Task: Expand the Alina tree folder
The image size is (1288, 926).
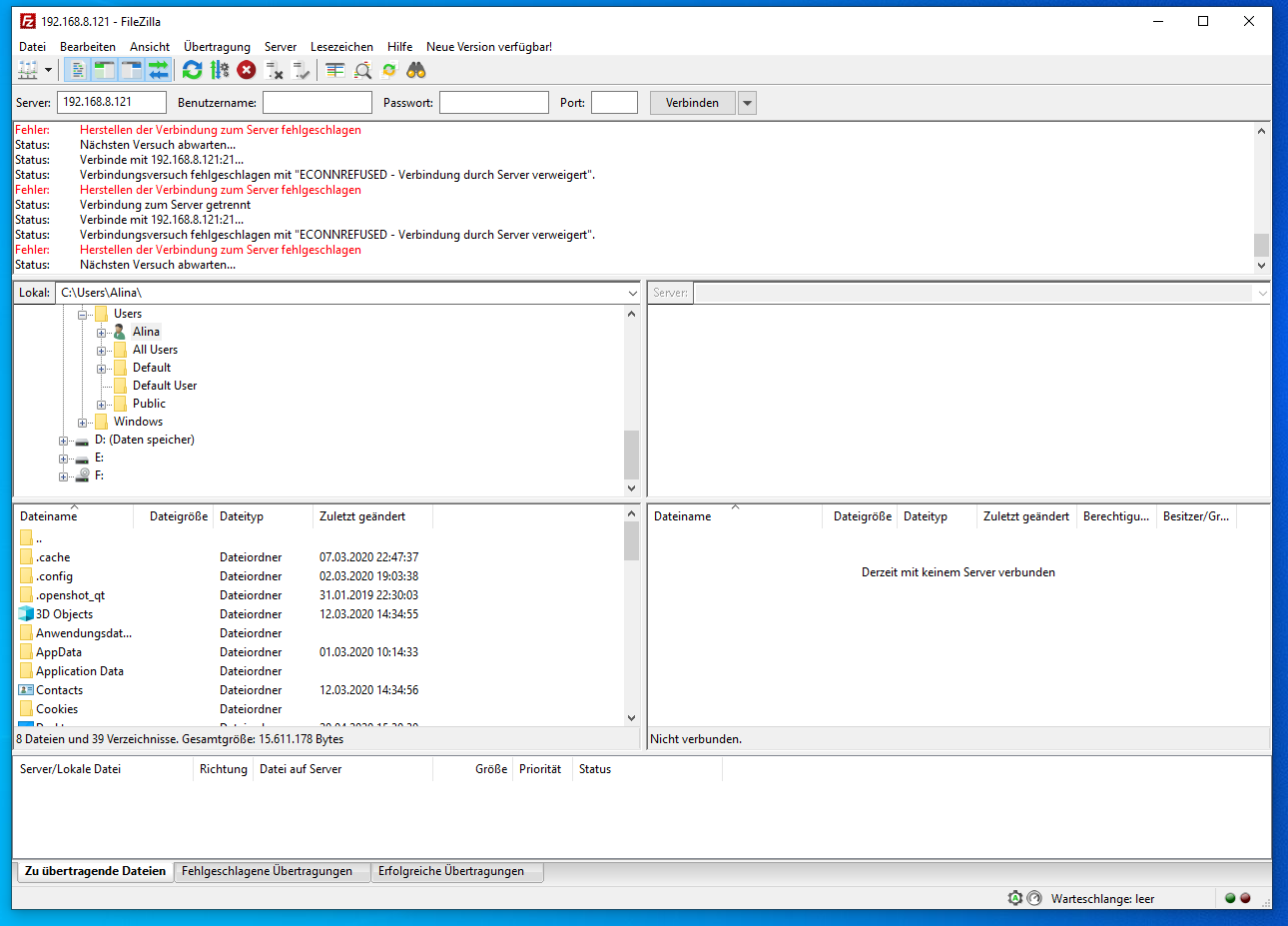Action: tap(101, 332)
